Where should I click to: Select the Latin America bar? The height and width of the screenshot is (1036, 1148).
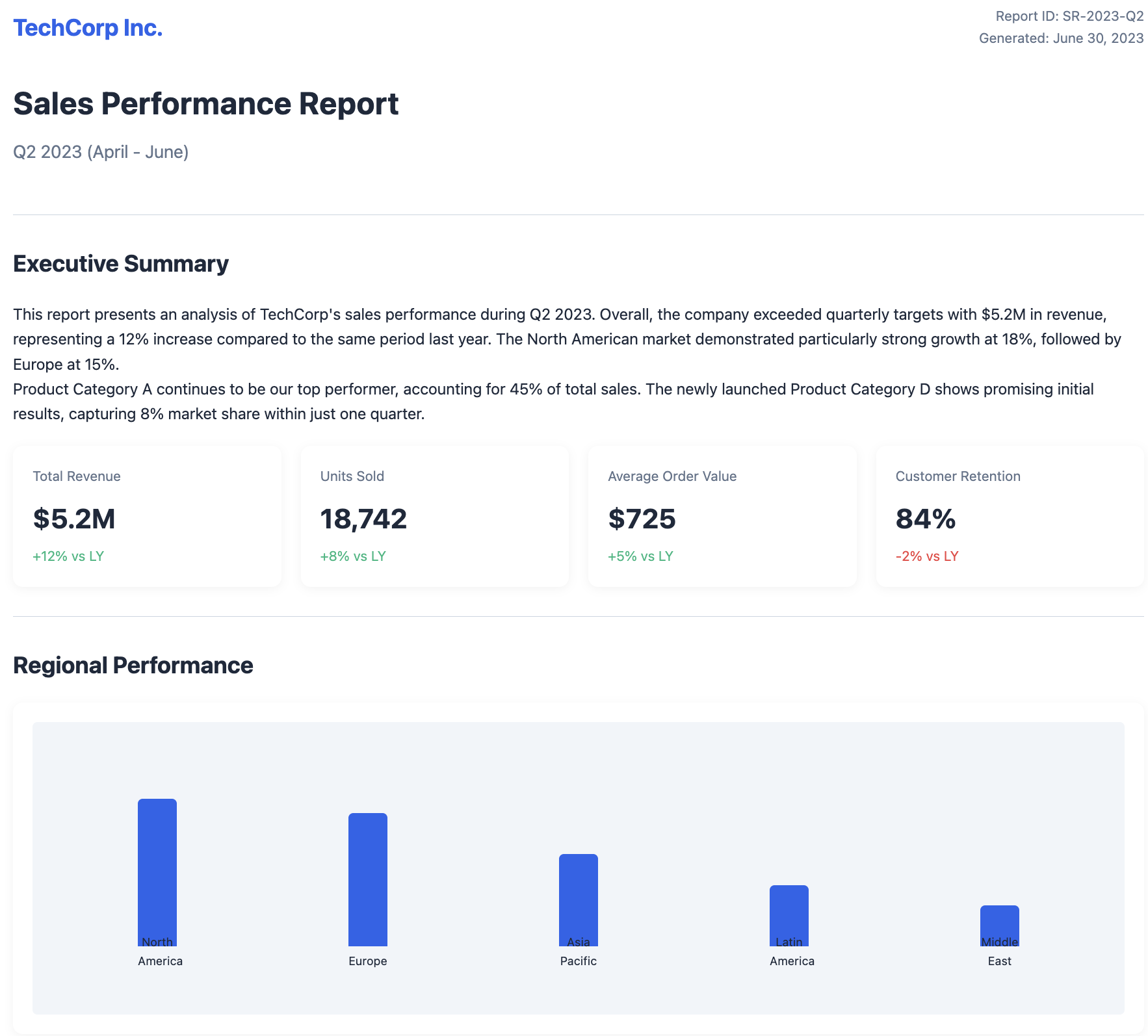click(789, 916)
